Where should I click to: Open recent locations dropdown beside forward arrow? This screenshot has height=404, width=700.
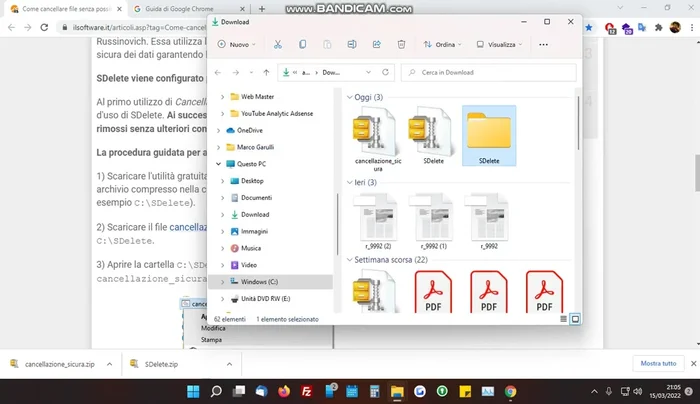coord(251,72)
